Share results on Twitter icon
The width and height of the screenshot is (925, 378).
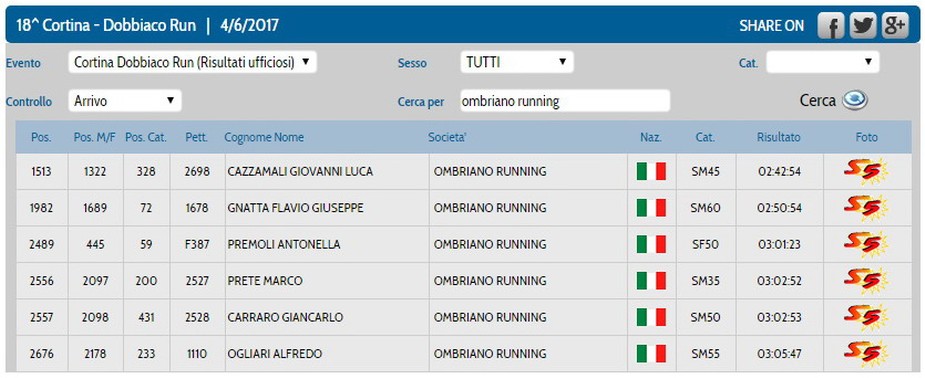[x=862, y=26]
